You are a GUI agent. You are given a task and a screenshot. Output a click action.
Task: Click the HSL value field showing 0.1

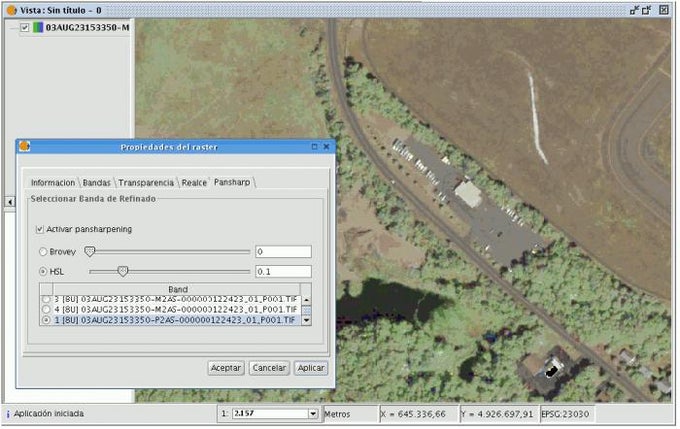point(283,272)
